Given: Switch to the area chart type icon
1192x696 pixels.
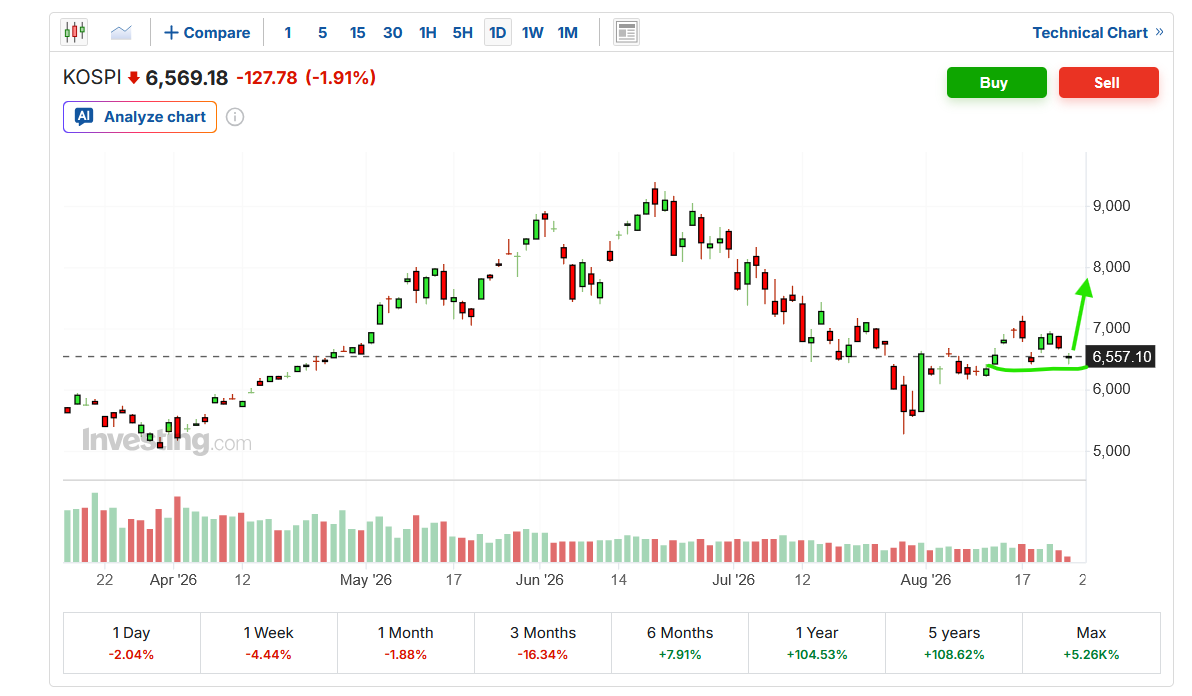Looking at the screenshot, I should [121, 33].
